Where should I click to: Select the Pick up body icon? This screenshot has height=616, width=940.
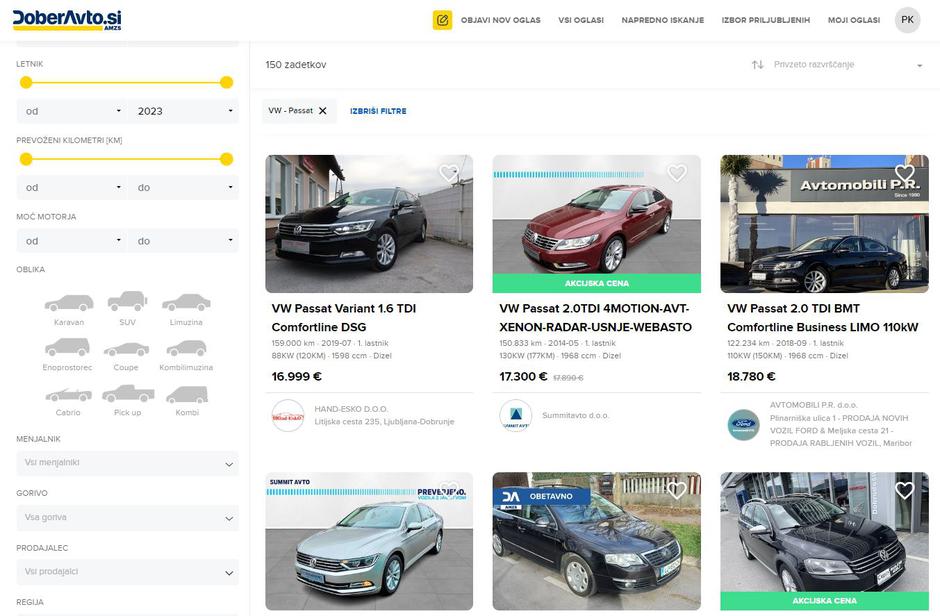pyautogui.click(x=128, y=395)
